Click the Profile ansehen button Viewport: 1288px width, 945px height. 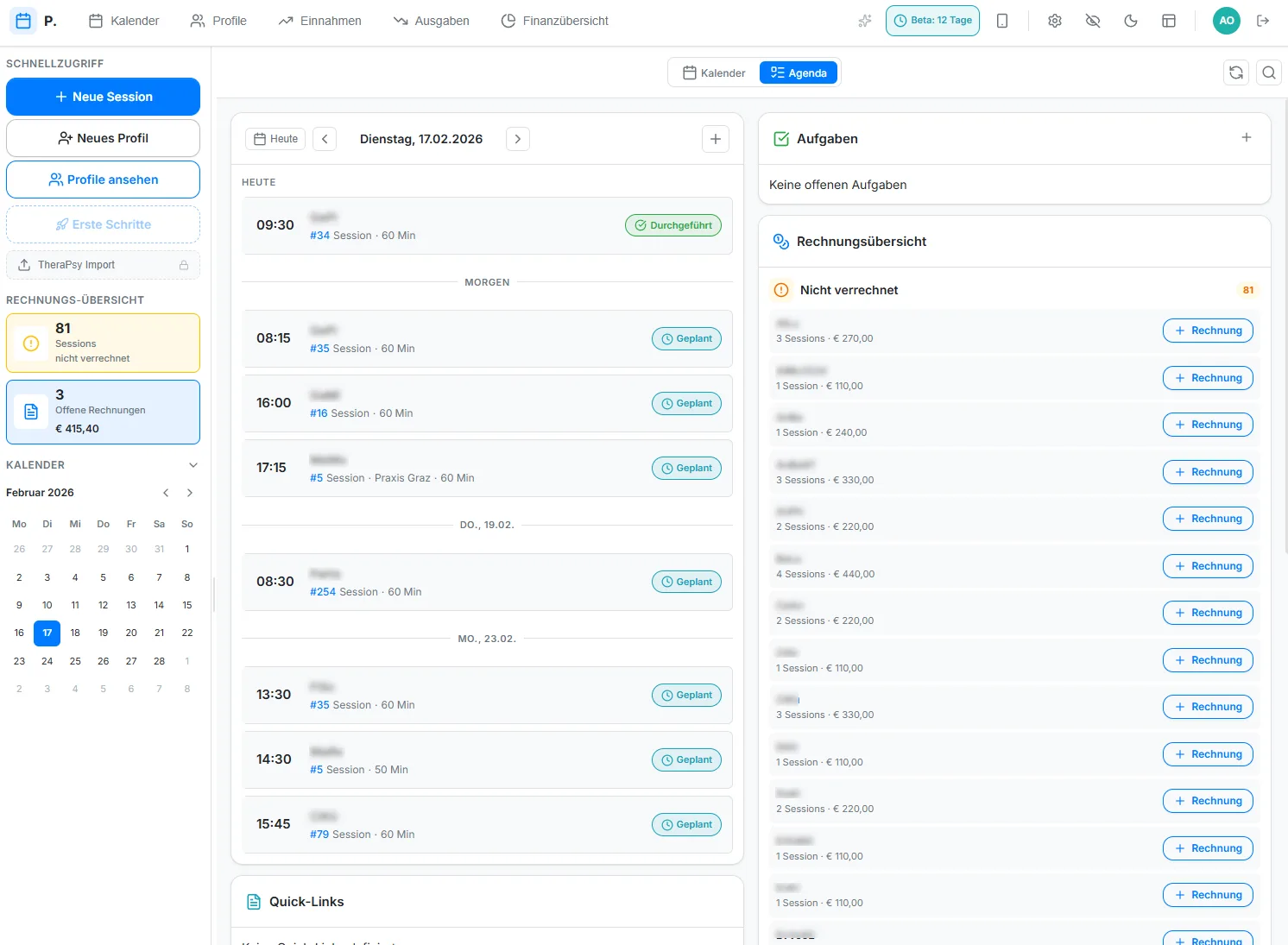click(x=103, y=180)
